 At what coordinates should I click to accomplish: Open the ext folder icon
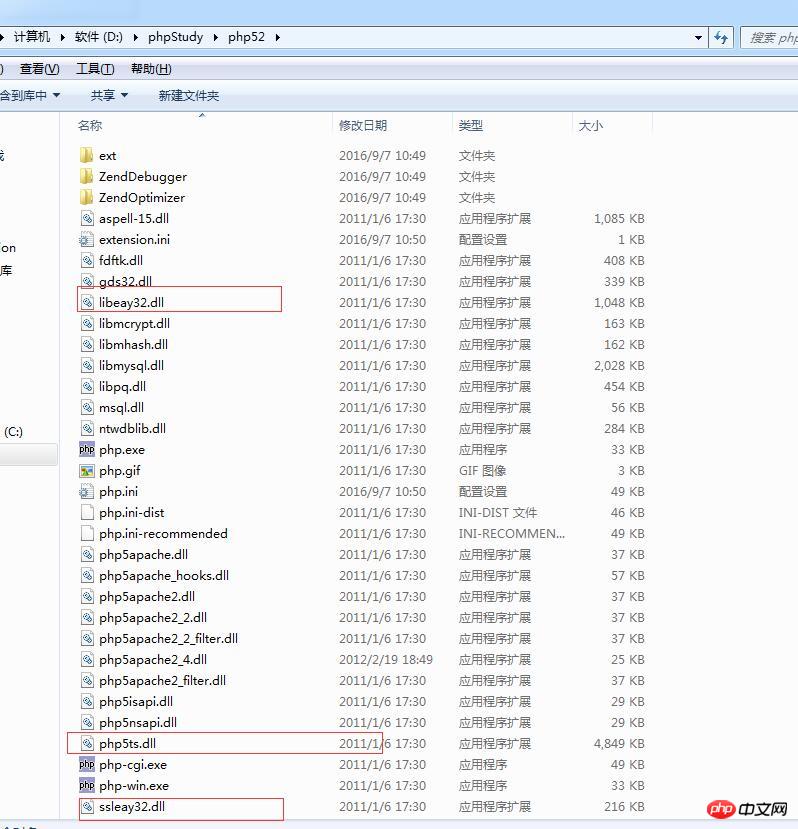point(86,155)
